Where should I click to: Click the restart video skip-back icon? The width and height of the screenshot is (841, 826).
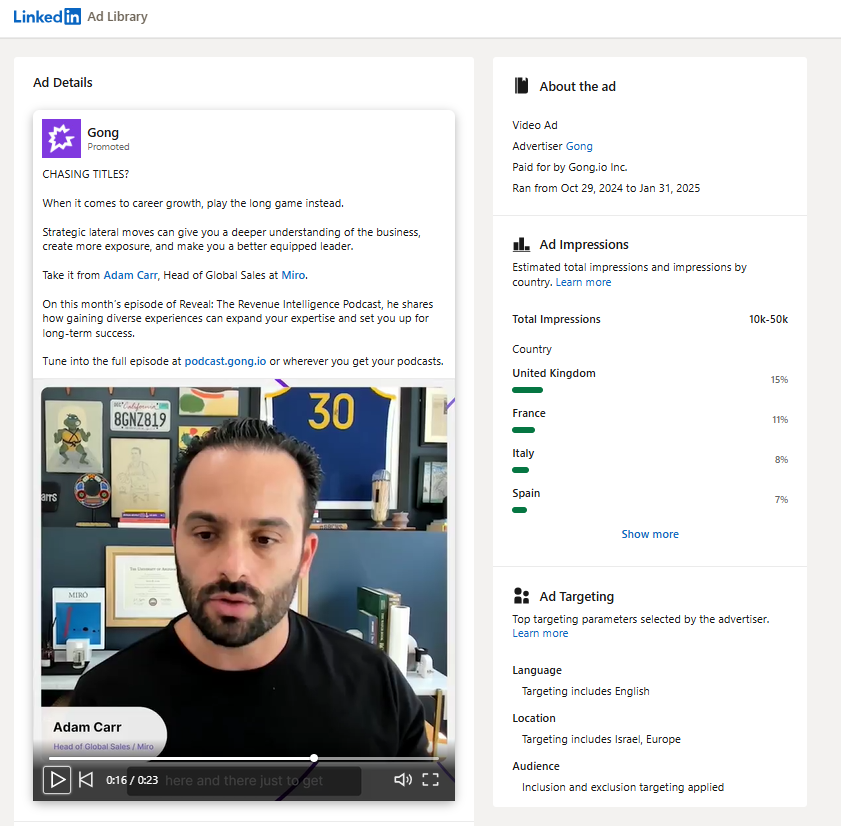click(86, 780)
